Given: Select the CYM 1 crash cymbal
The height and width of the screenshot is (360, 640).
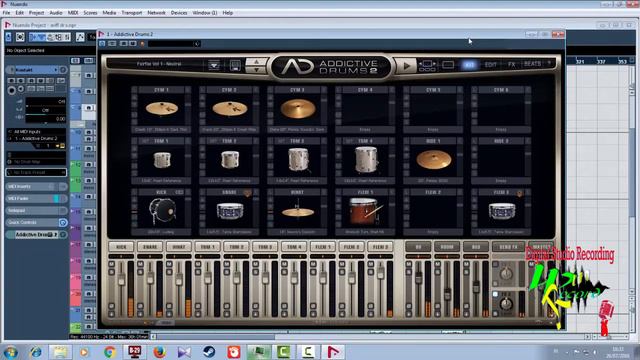Looking at the screenshot, I should 162,109.
